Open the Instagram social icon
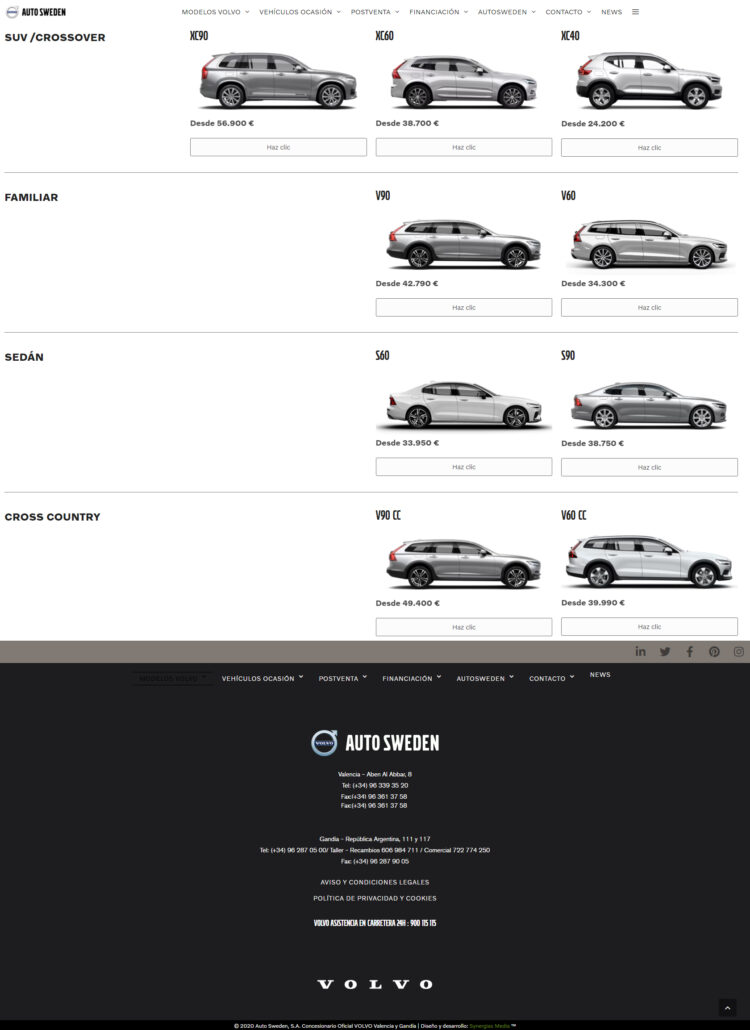The width and height of the screenshot is (750, 1030). coord(739,652)
